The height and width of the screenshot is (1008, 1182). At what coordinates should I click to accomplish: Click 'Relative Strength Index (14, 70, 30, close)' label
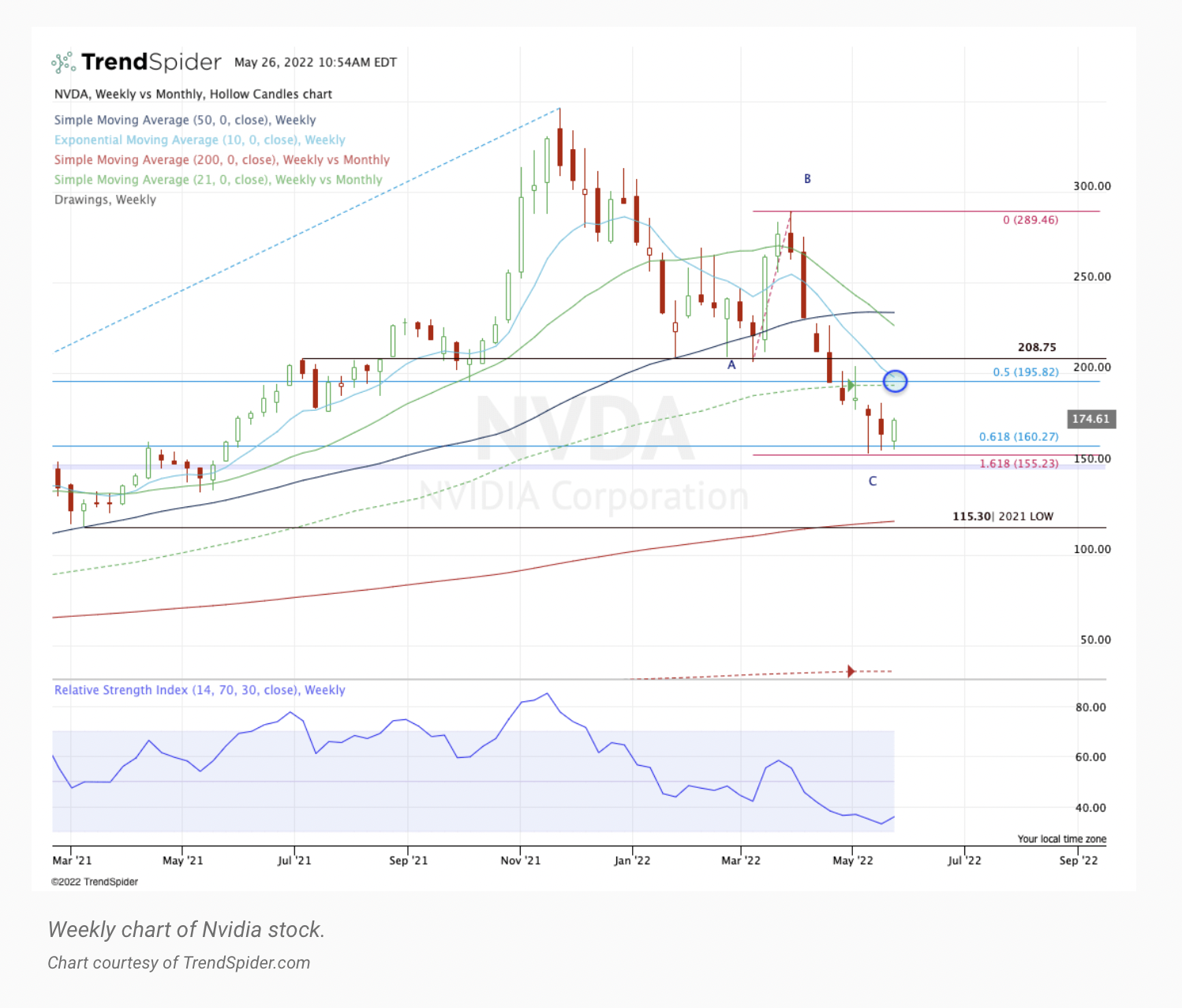coord(200,690)
